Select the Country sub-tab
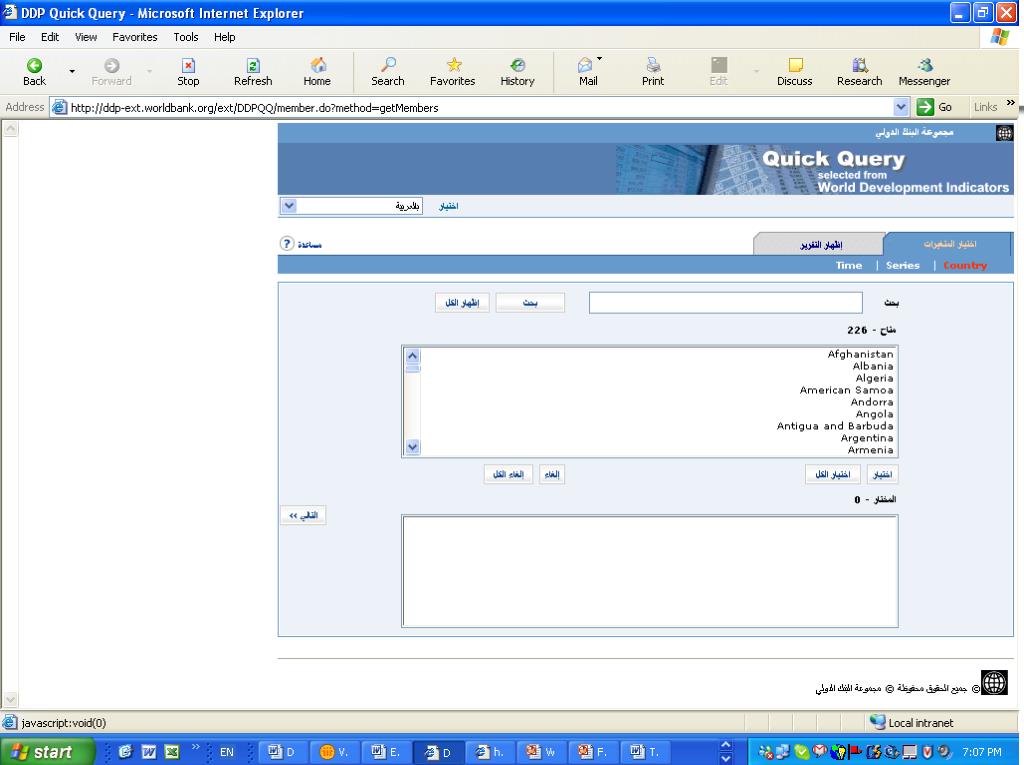Screen dimensions: 1024x765 pyautogui.click(x=965, y=265)
